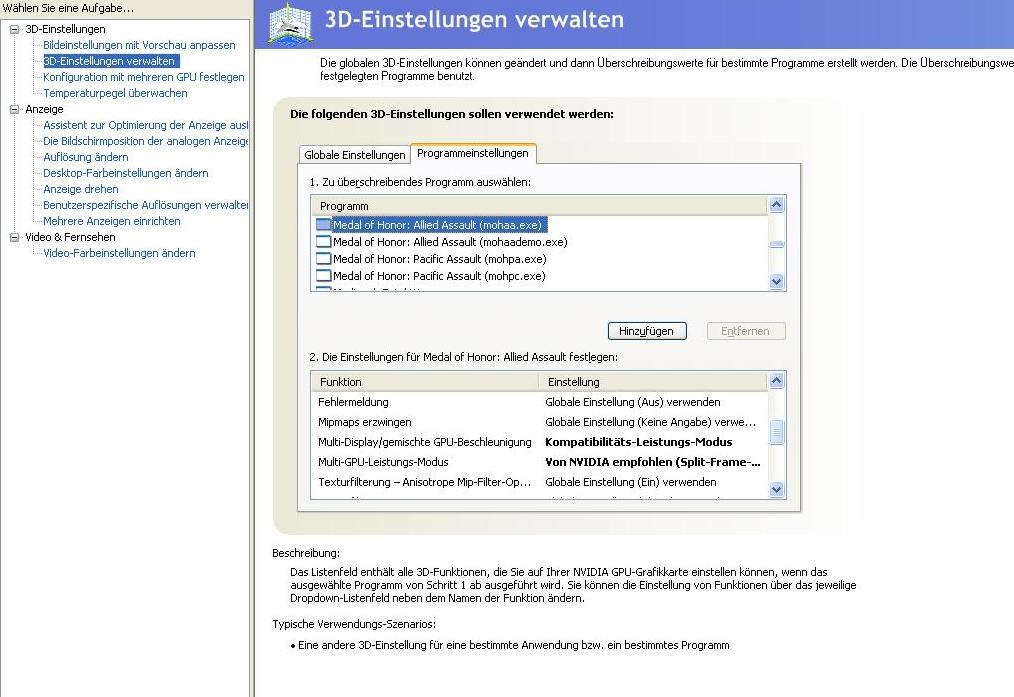Click the program list's scrollbar thumb
This screenshot has height=697, width=1014.
[777, 244]
